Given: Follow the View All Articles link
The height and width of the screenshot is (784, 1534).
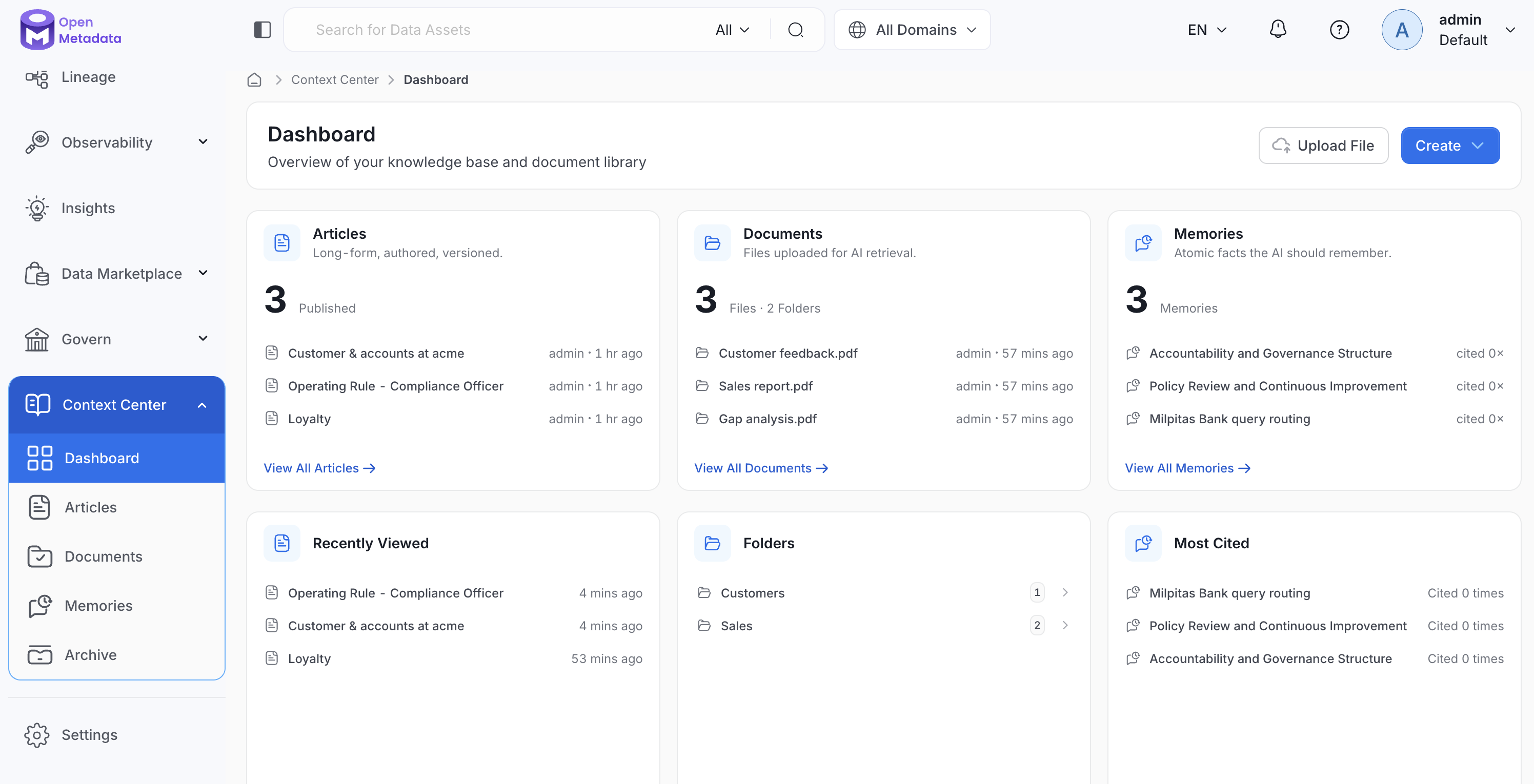Looking at the screenshot, I should point(319,468).
